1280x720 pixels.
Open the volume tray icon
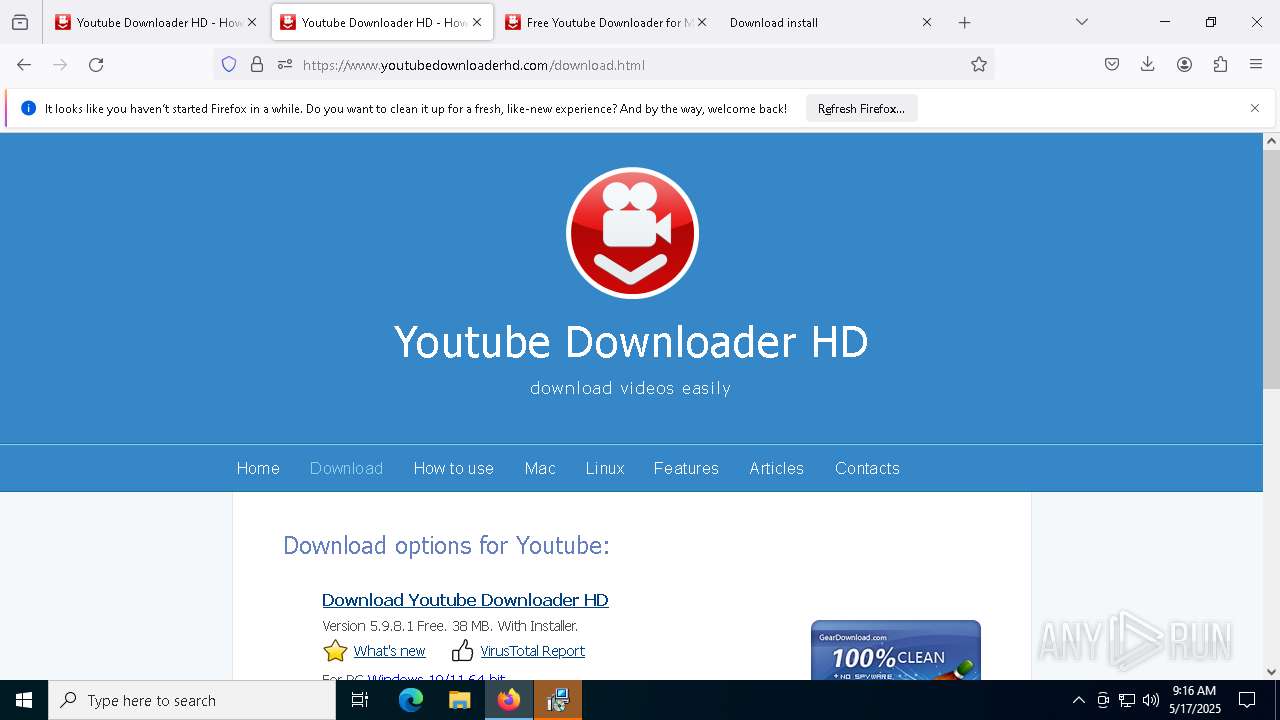[x=1151, y=700]
